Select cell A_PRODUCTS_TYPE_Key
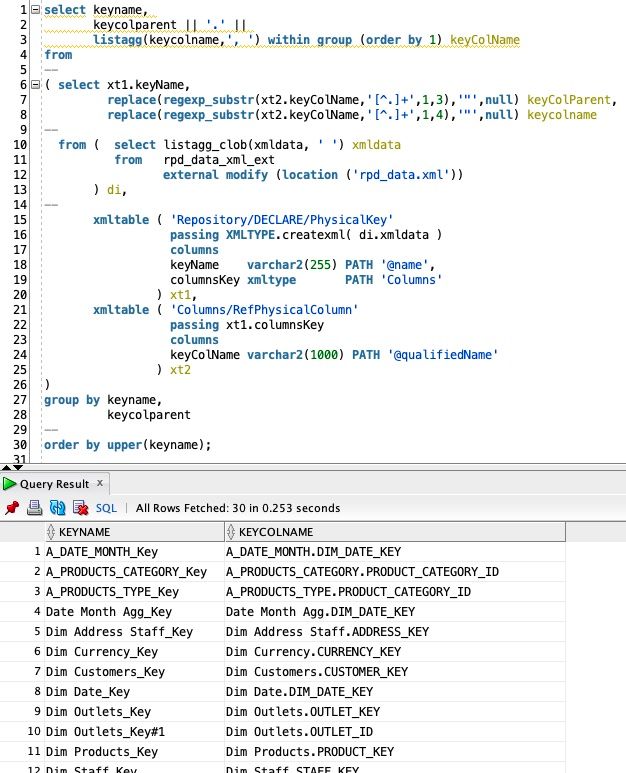 click(135, 592)
